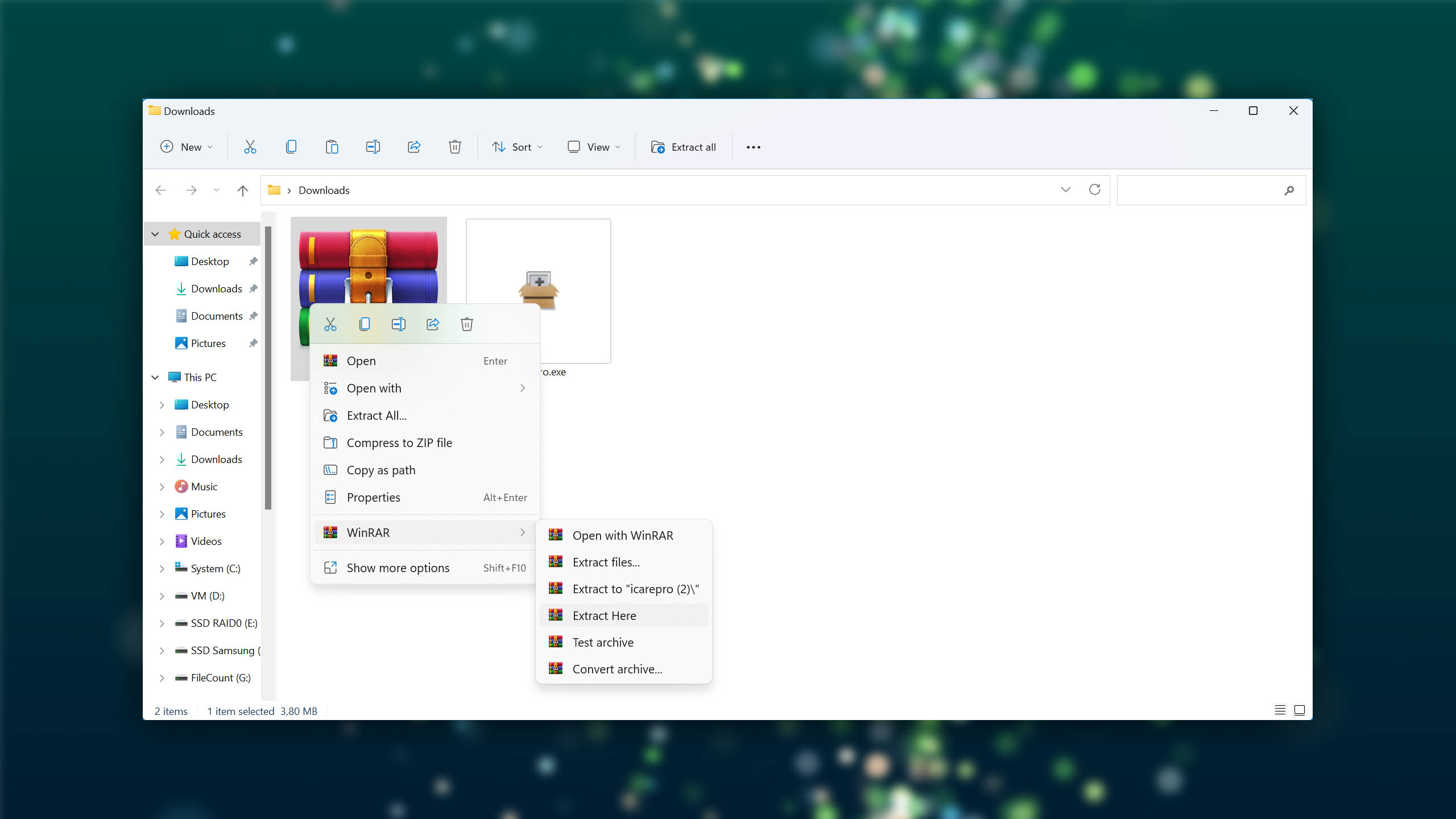This screenshot has height=819, width=1456.
Task: Click the Rename icon in the toolbar
Action: 373,147
